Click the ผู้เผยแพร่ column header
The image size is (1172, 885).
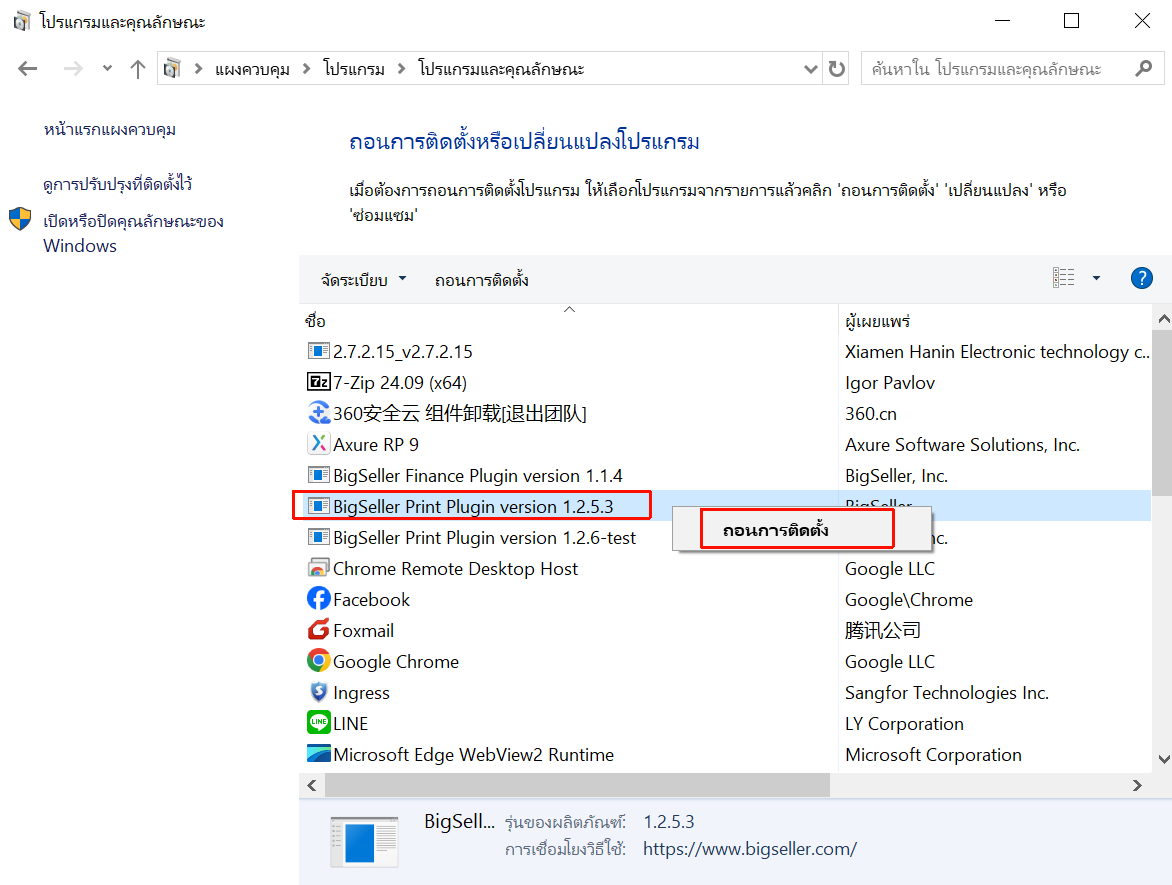pos(878,321)
